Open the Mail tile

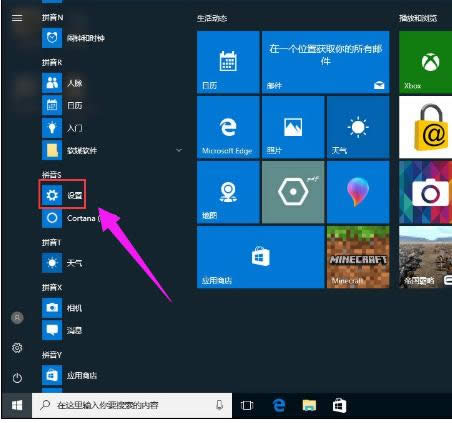[x=325, y=62]
